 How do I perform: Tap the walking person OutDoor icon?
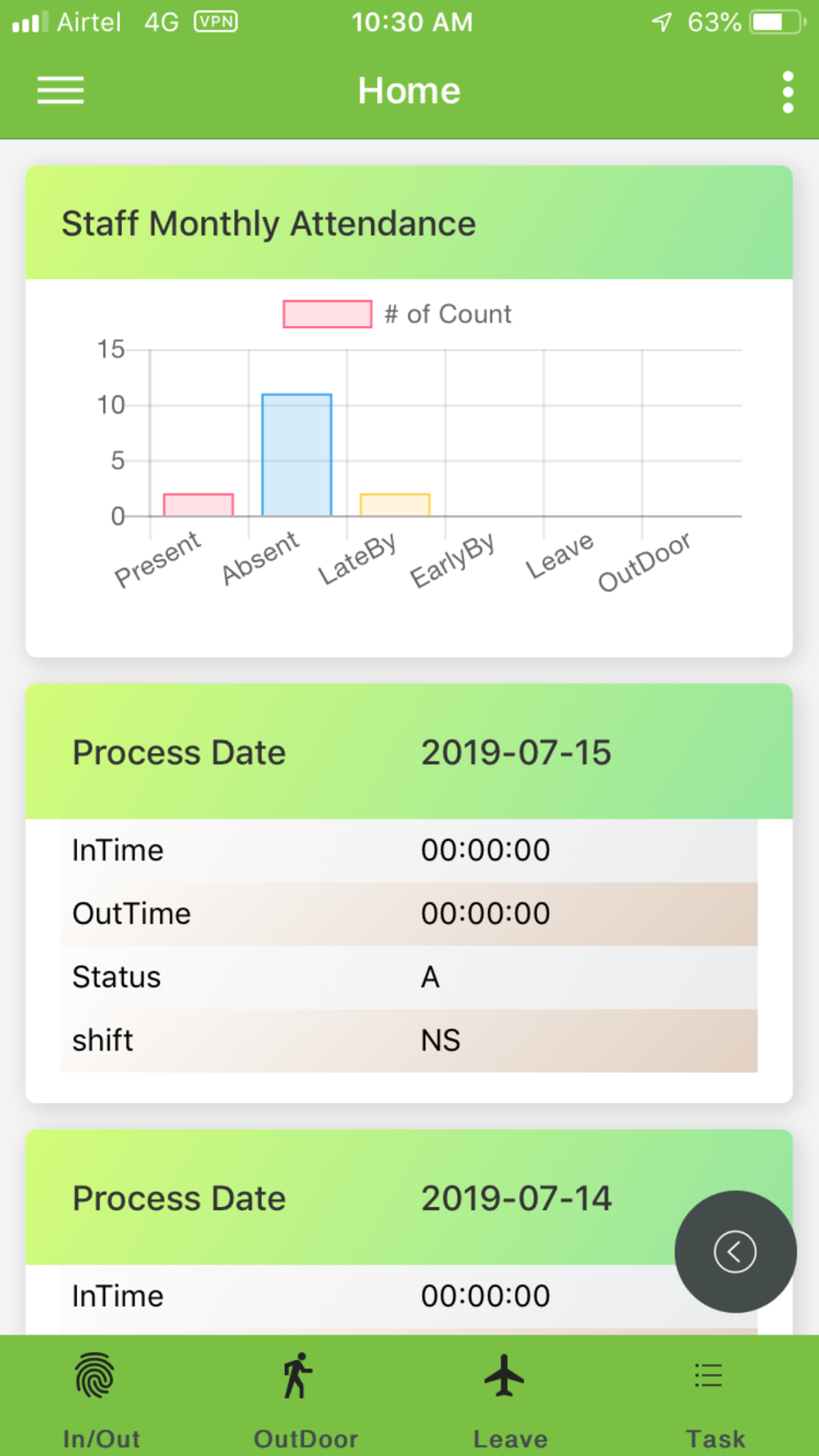298,1375
